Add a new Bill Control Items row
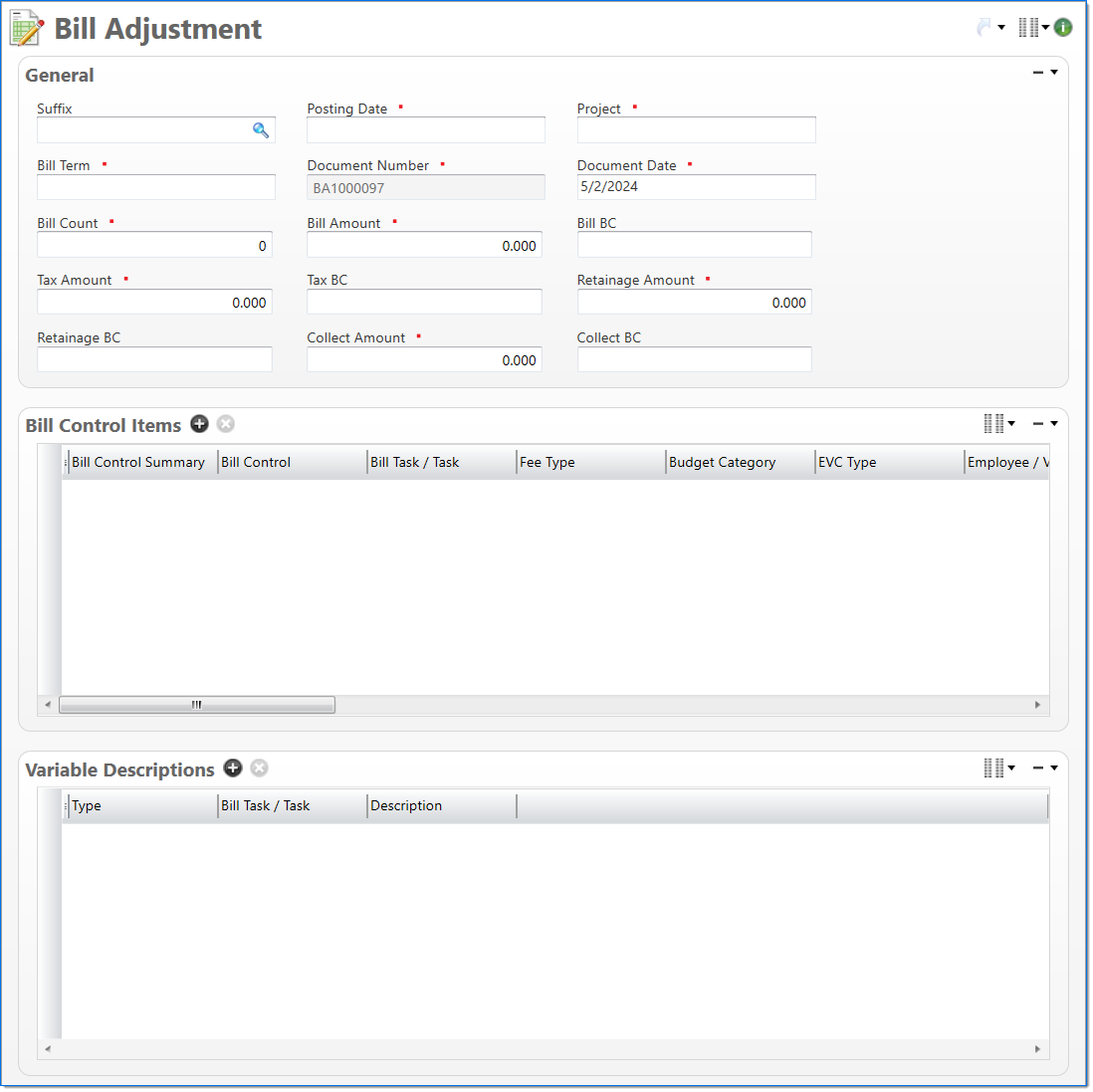The height and width of the screenshot is (1092, 1093). 200,424
